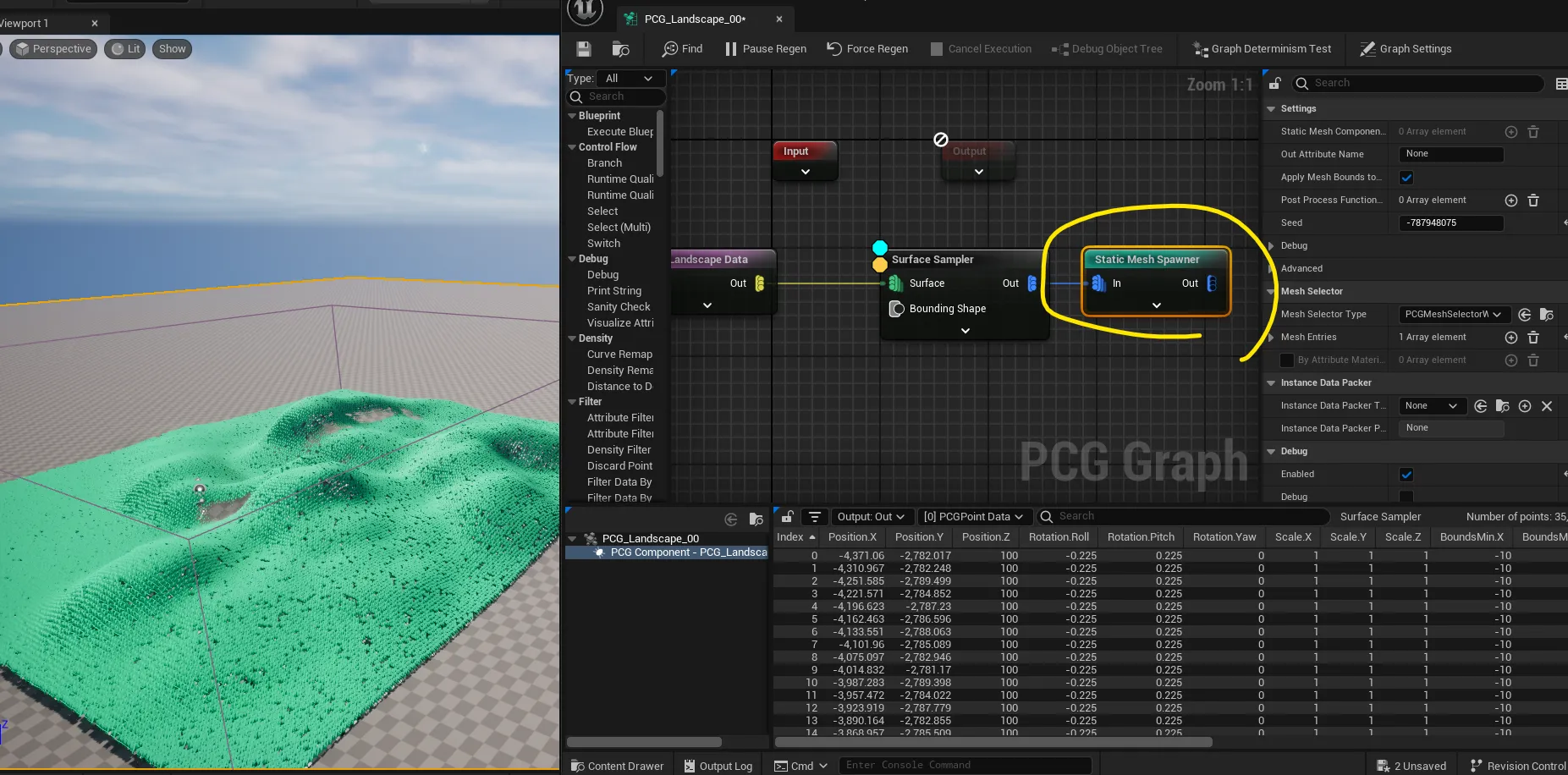Close the PCG_Landscape_00 tab
Viewport: 1568px width, 775px height.
[779, 19]
